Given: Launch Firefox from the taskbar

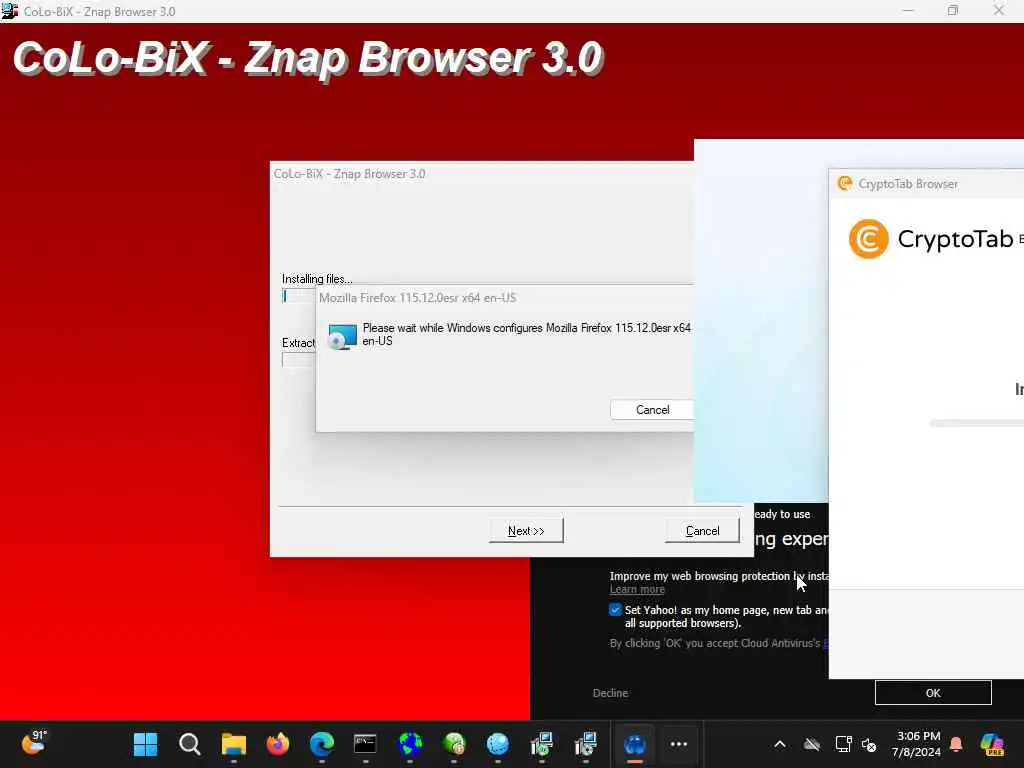Looking at the screenshot, I should [278, 744].
